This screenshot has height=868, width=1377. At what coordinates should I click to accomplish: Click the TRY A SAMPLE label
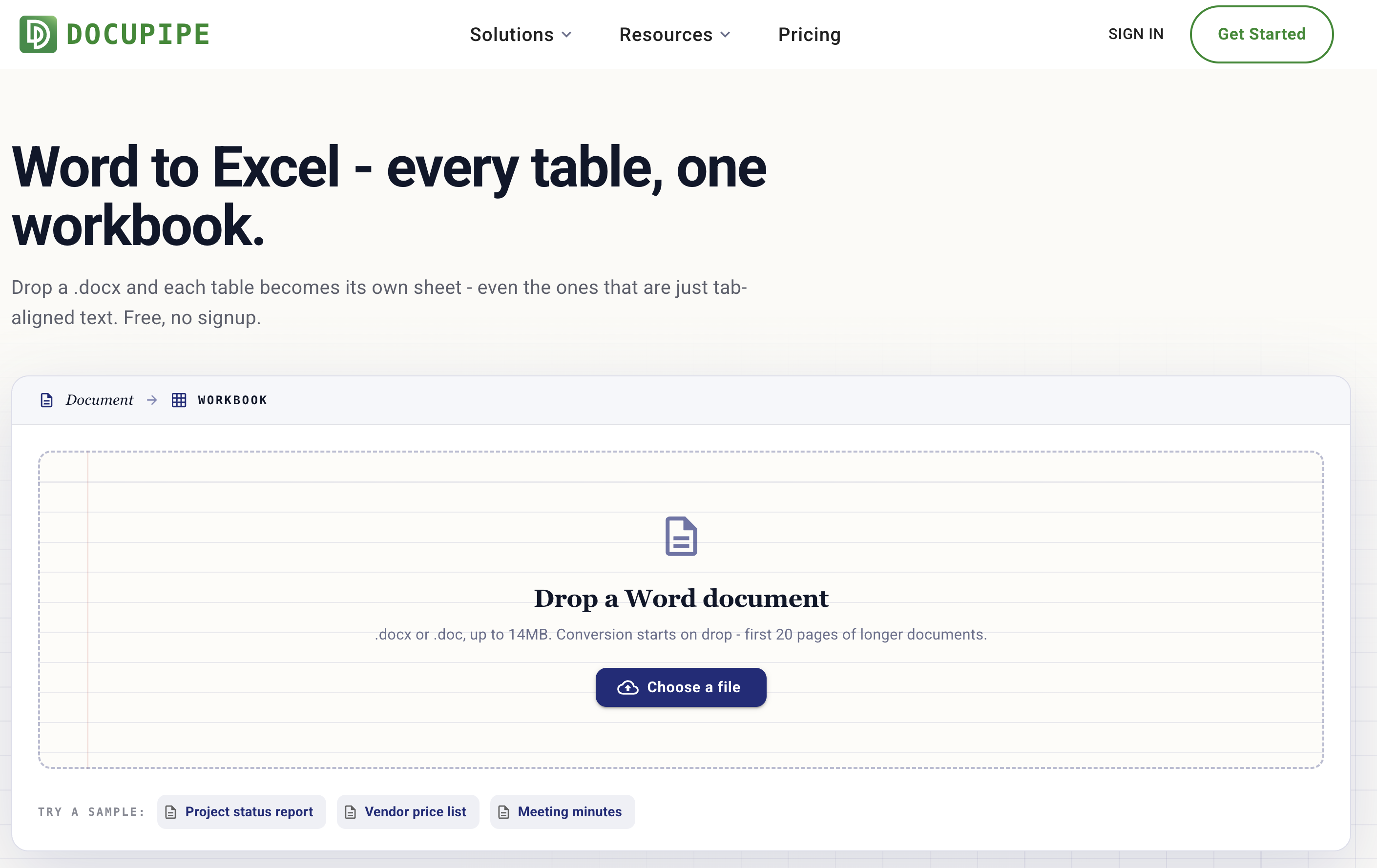pyautogui.click(x=91, y=812)
